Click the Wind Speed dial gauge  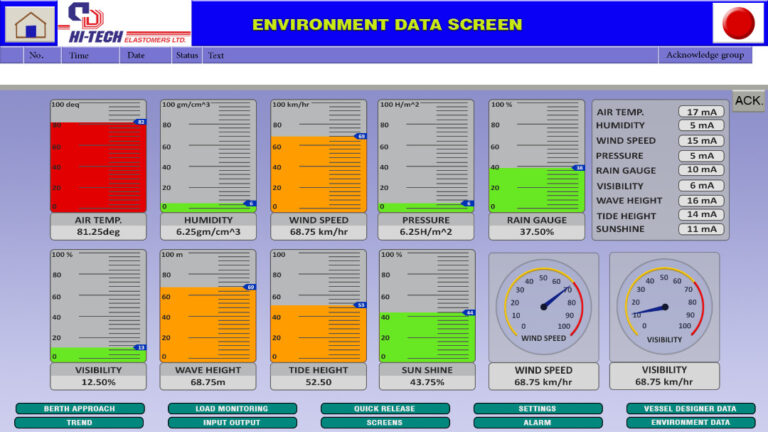click(x=542, y=305)
